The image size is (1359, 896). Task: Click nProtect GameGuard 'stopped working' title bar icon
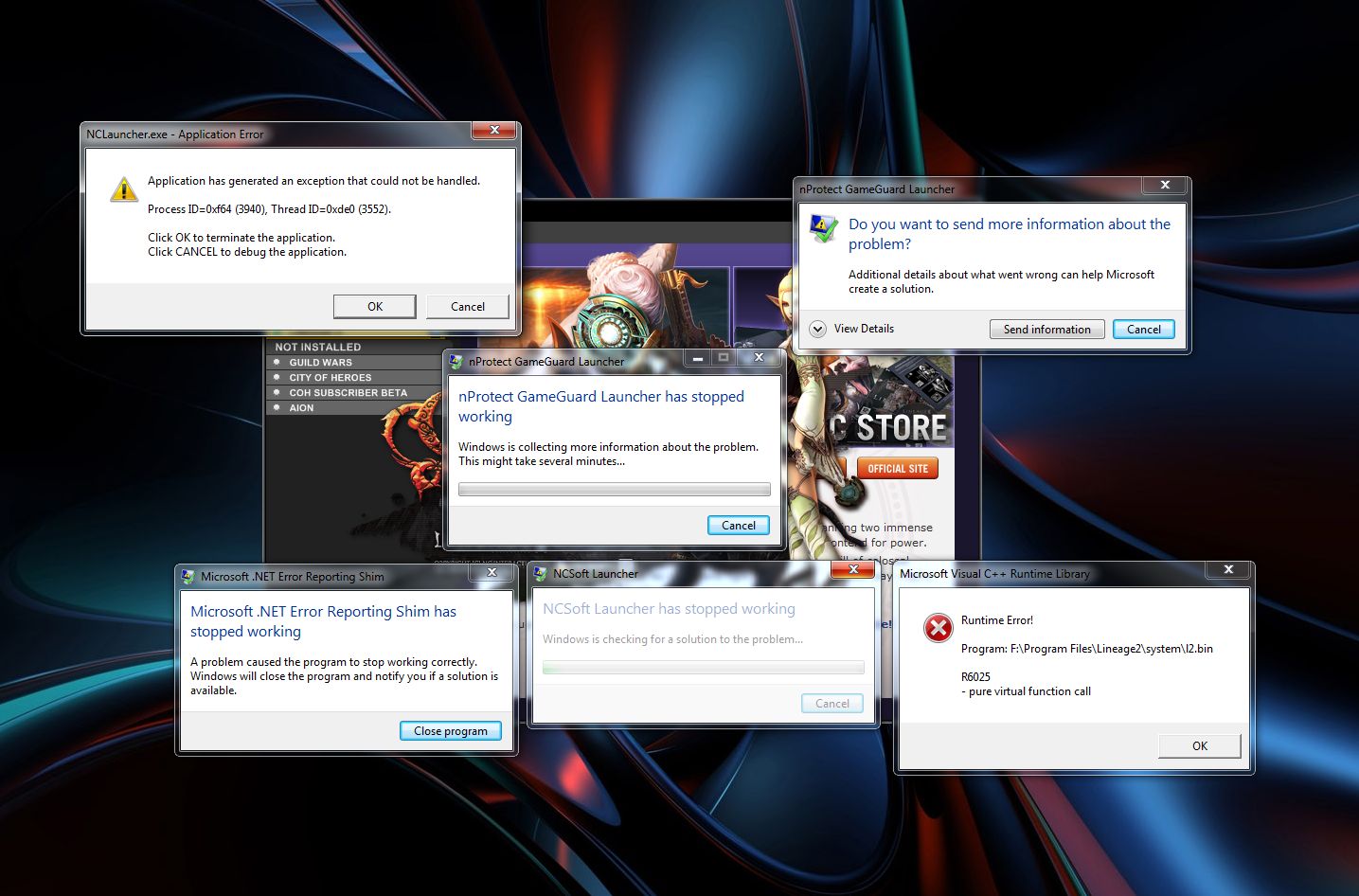[456, 362]
